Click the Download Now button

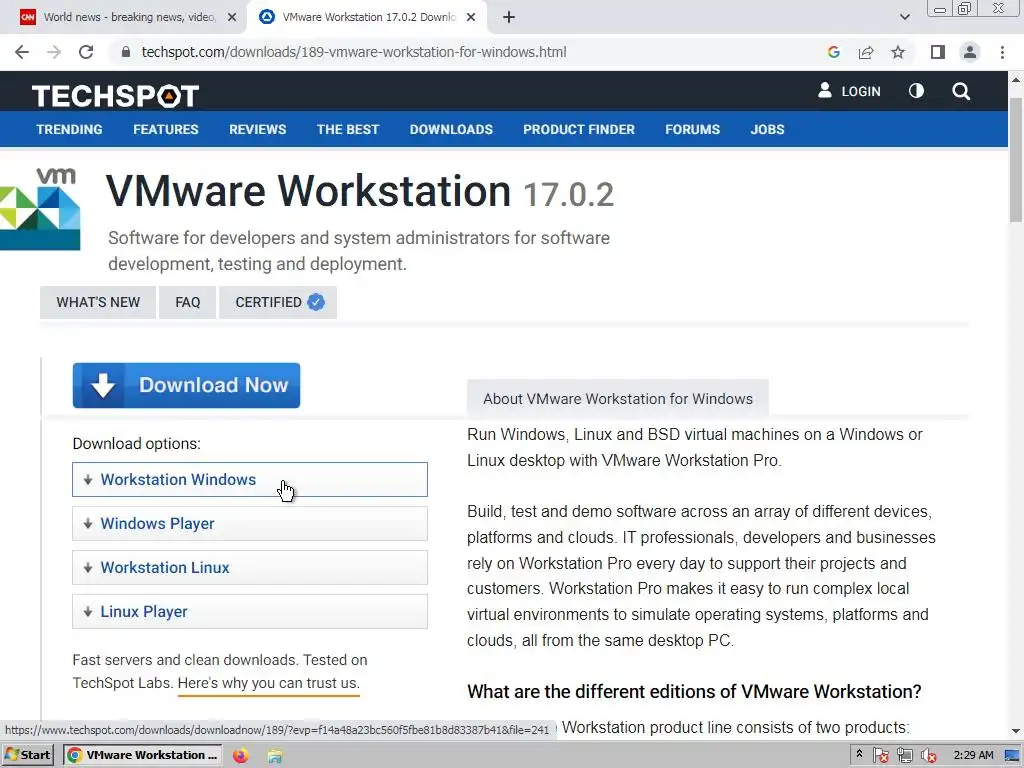186,385
